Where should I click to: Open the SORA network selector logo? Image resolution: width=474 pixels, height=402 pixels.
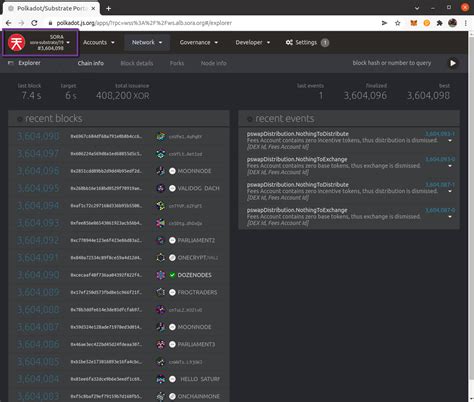(x=16, y=43)
